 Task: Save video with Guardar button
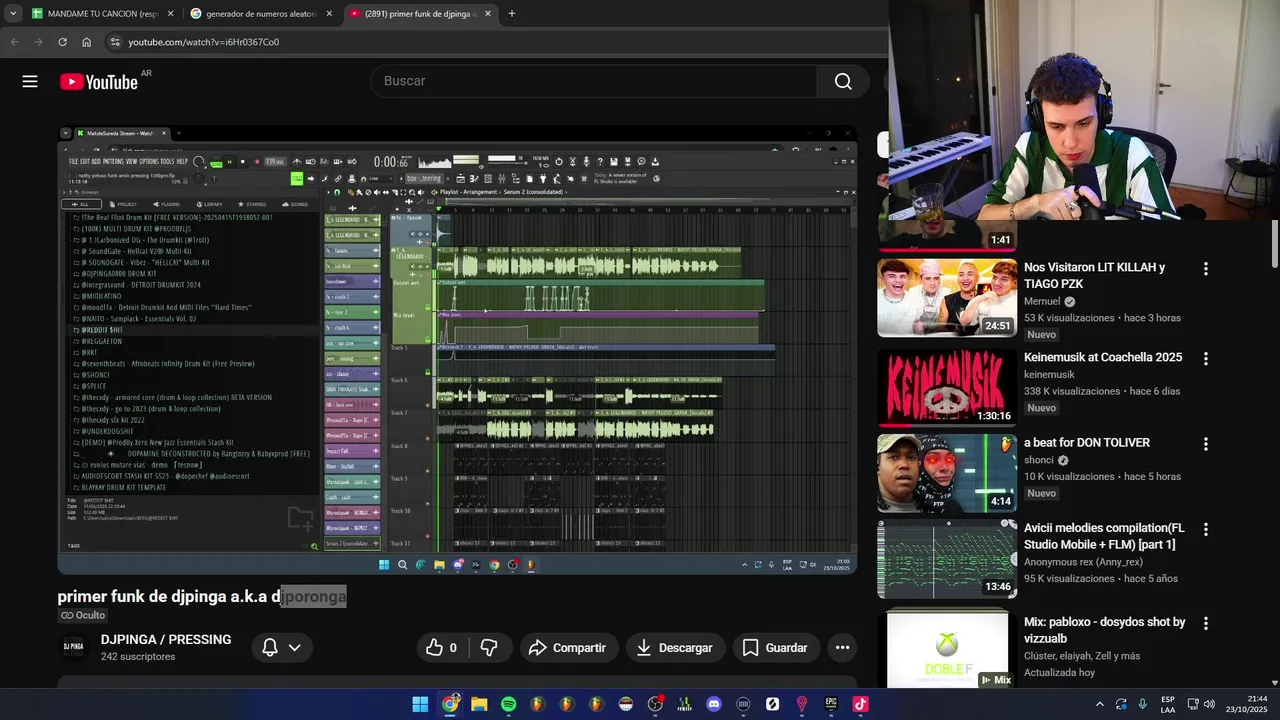[775, 648]
